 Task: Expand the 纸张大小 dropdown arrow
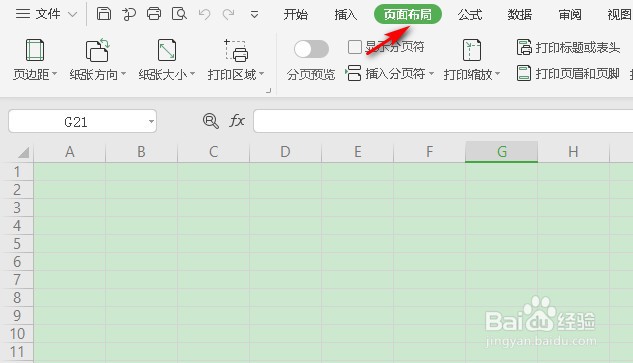click(x=193, y=74)
